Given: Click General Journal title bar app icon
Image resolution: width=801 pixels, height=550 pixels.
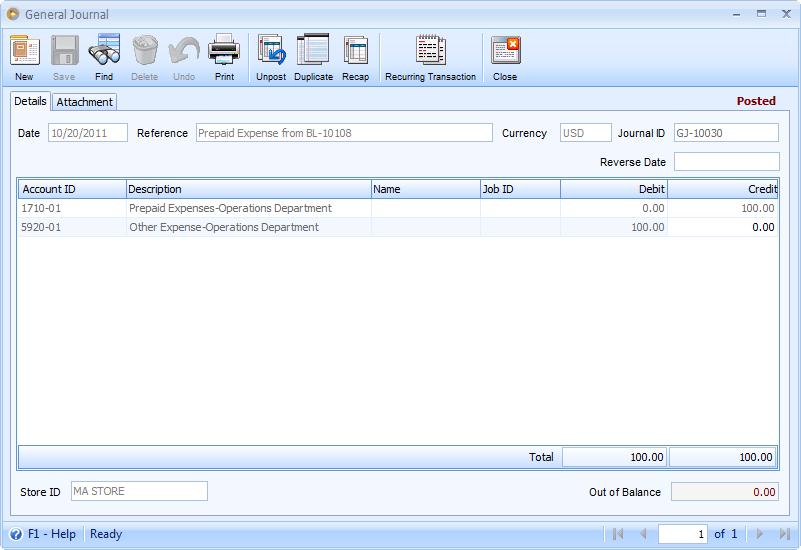Looking at the screenshot, I should [x=13, y=14].
